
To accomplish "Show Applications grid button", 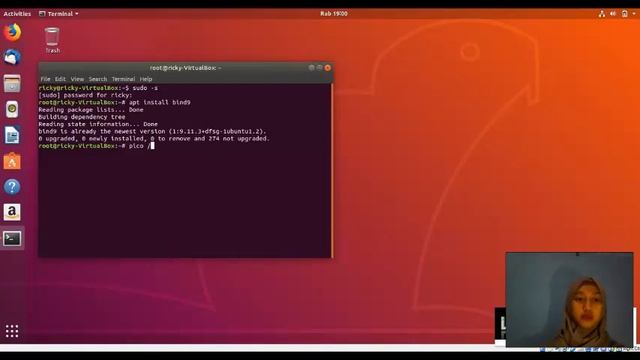I will tap(12, 331).
